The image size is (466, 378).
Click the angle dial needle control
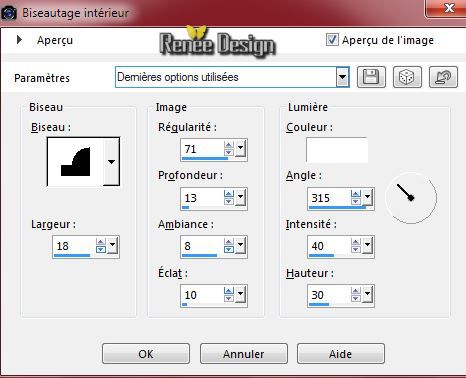click(x=411, y=198)
